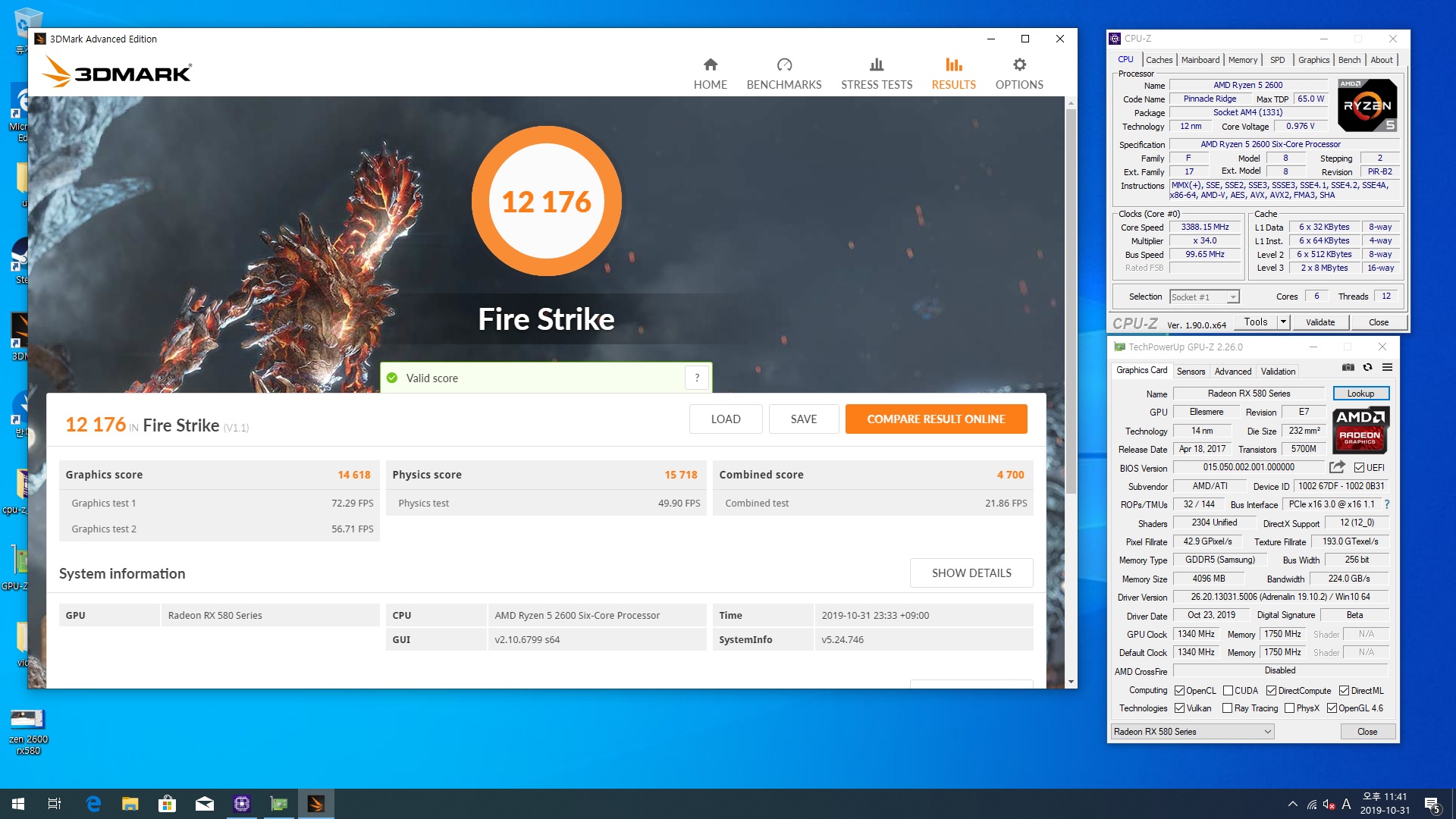Refresh GPU-Z sensor data
Screen dimensions: 1456x819
pos(1367,368)
